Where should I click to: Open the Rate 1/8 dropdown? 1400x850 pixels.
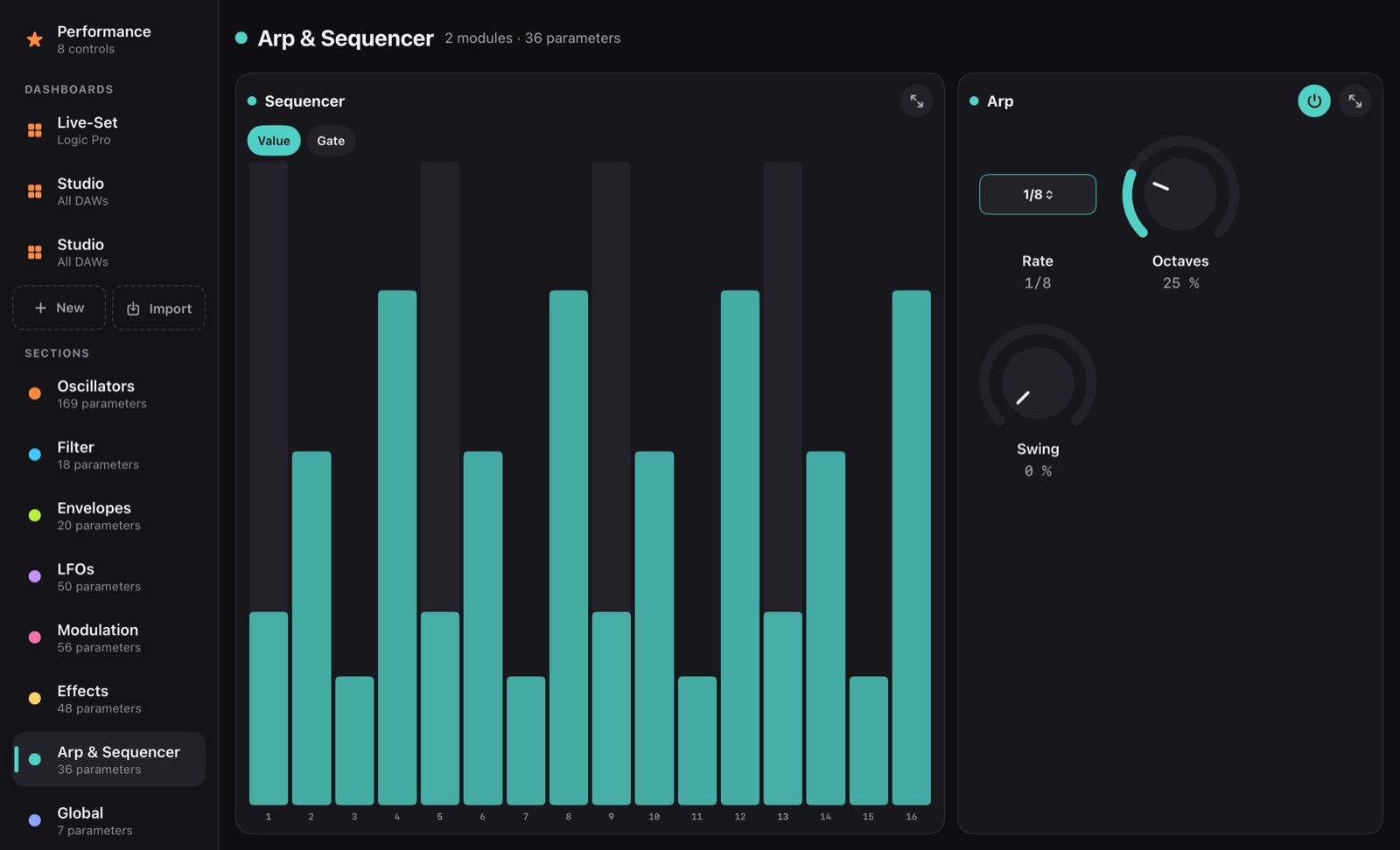tap(1038, 194)
